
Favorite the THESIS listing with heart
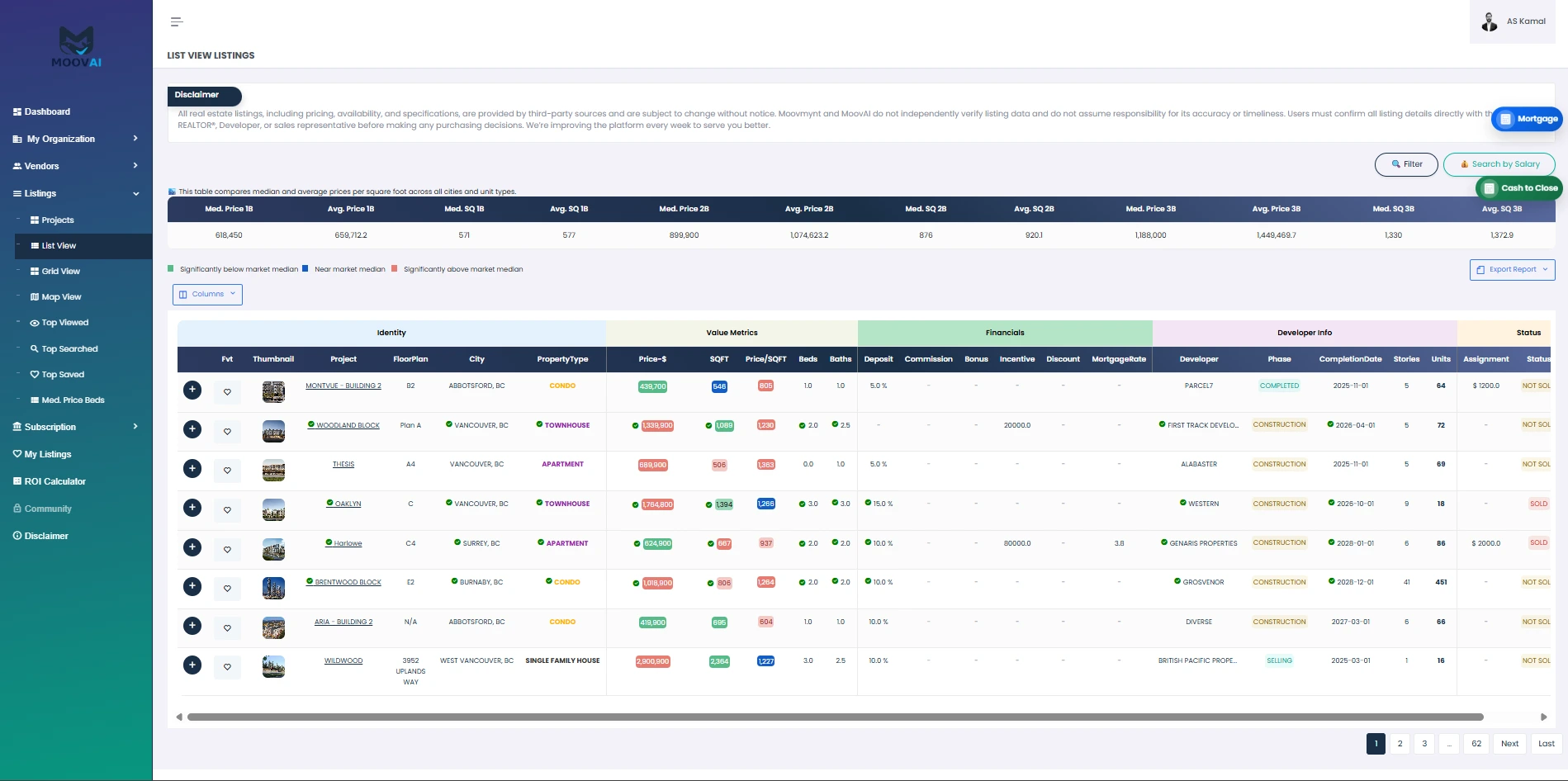227,471
